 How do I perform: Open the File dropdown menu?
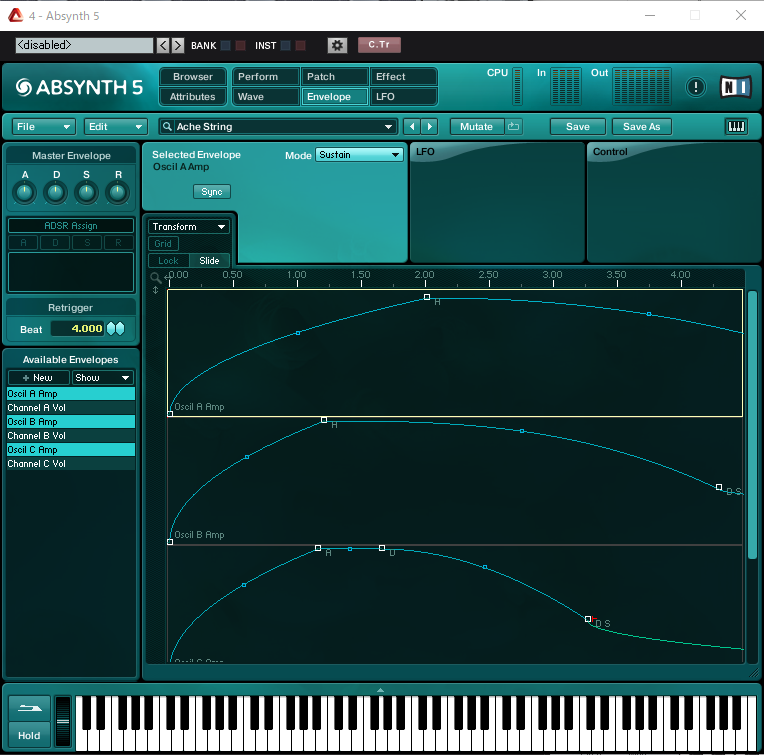click(43, 127)
